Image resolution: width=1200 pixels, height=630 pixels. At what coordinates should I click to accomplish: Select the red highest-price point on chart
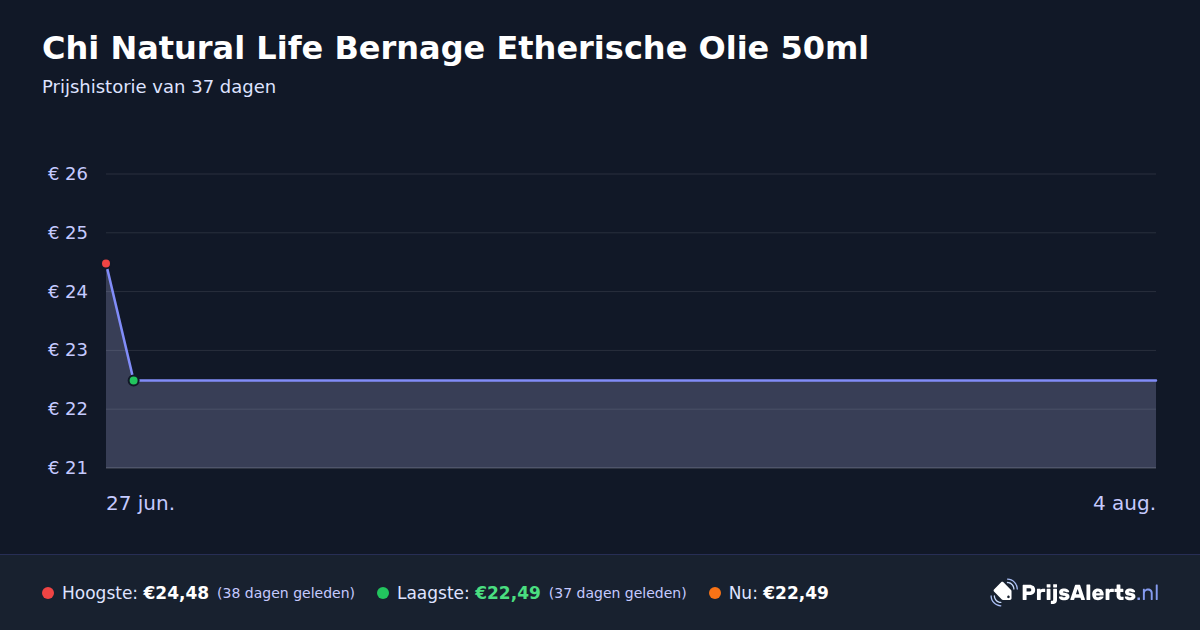(106, 264)
